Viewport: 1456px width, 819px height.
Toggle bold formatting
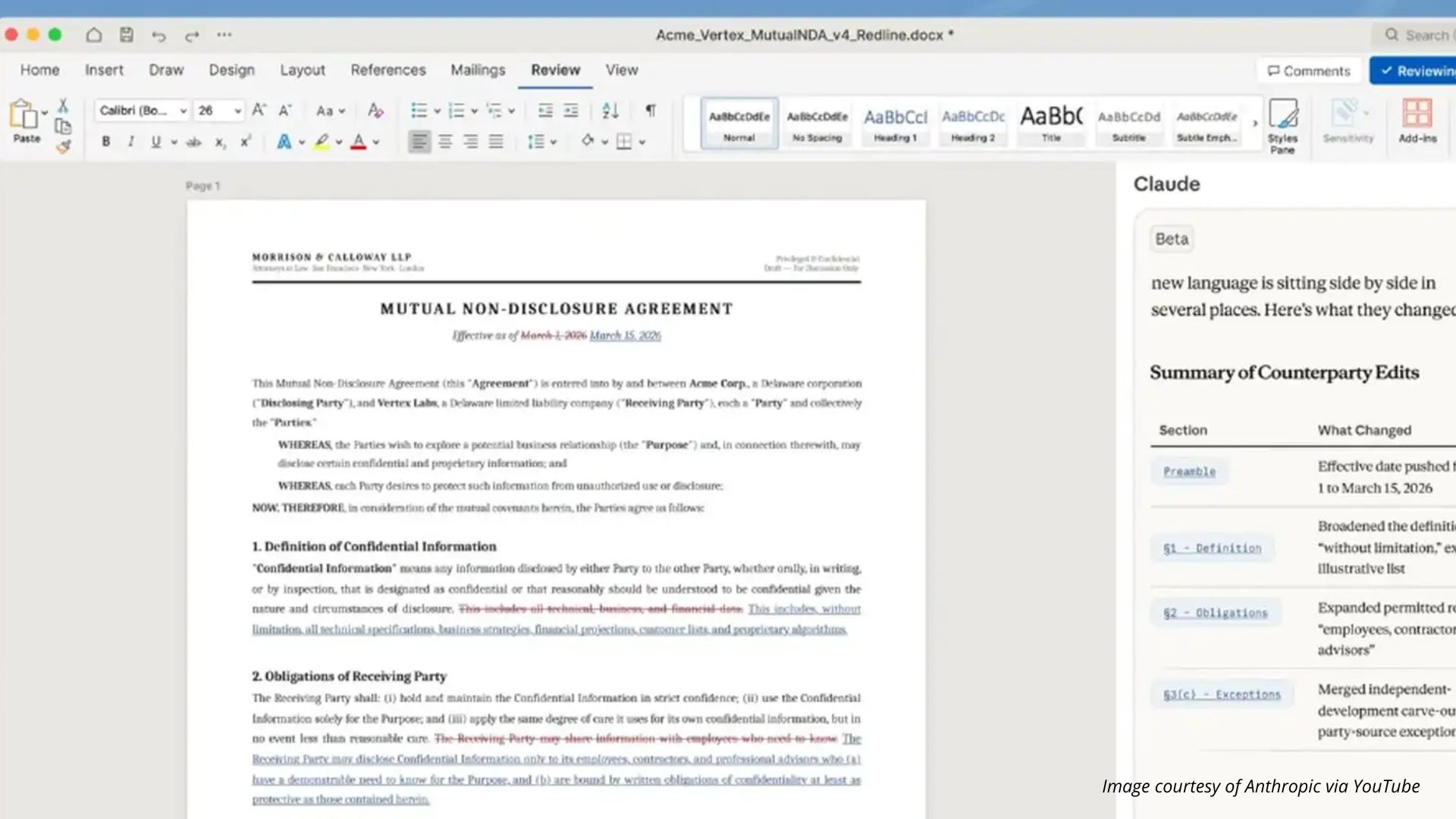click(x=106, y=142)
